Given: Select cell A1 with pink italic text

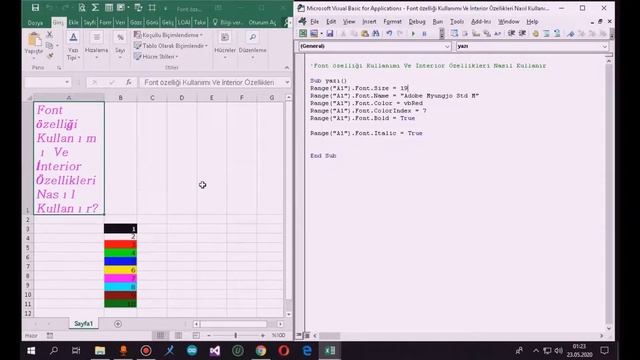Looking at the screenshot, I should (x=69, y=158).
